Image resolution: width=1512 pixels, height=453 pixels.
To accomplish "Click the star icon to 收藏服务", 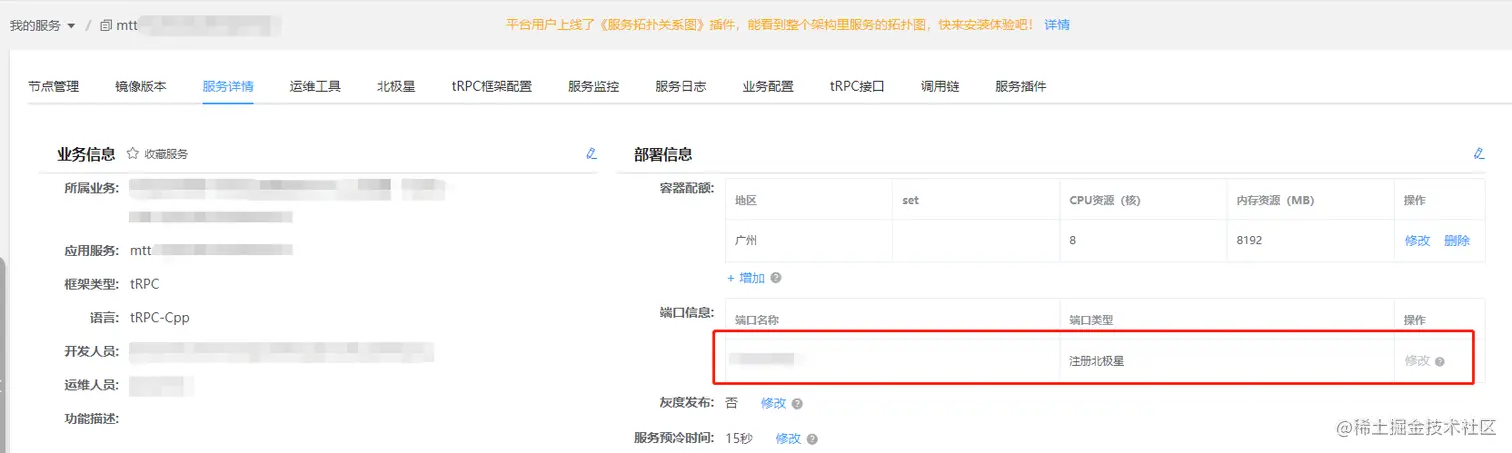I will 133,154.
